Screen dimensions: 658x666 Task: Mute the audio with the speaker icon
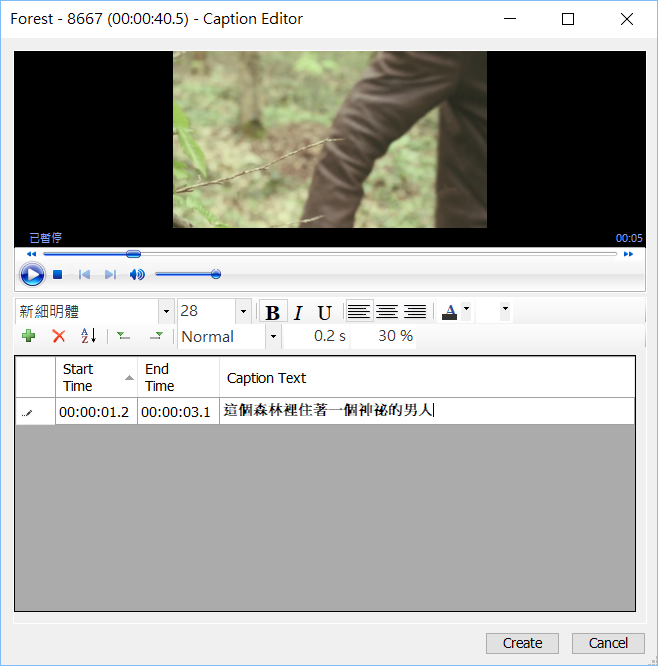pos(137,274)
